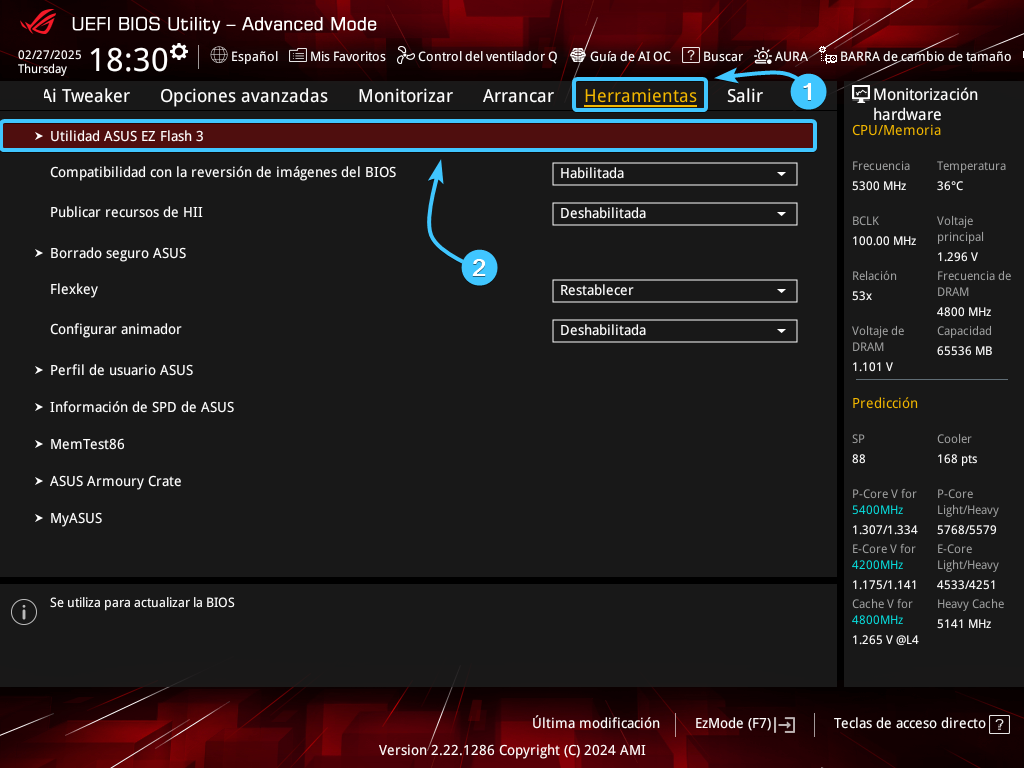Click the BIOS image rollback compatibility label

(223, 172)
